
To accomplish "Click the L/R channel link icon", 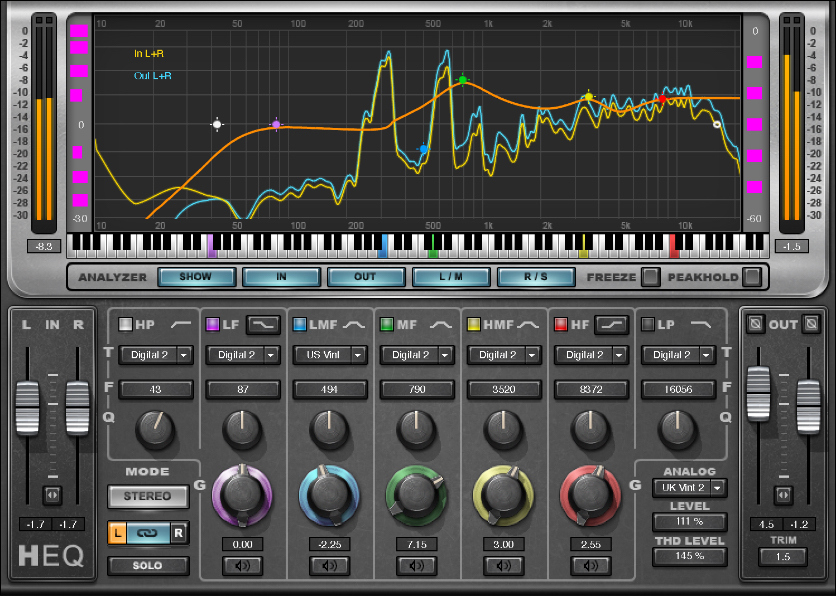I will point(148,532).
